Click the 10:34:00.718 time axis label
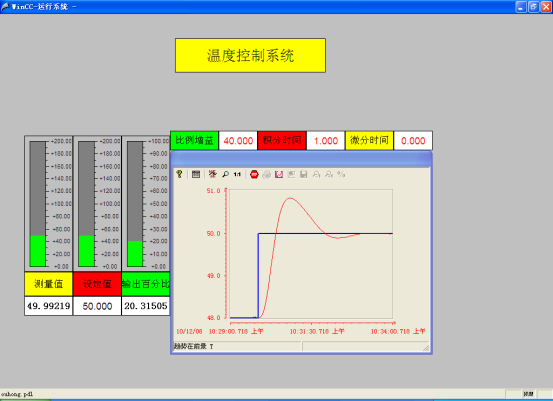This screenshot has height=401, width=553. pyautogui.click(x=398, y=332)
